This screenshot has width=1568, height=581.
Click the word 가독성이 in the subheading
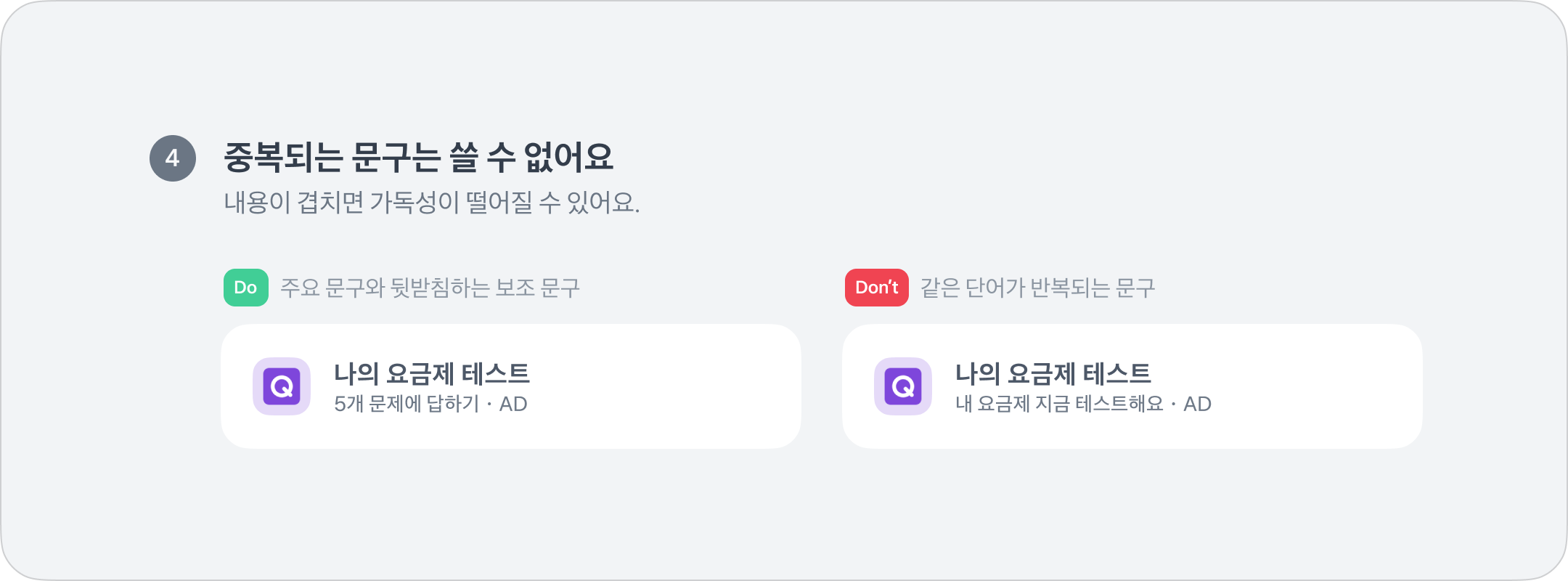click(x=415, y=203)
